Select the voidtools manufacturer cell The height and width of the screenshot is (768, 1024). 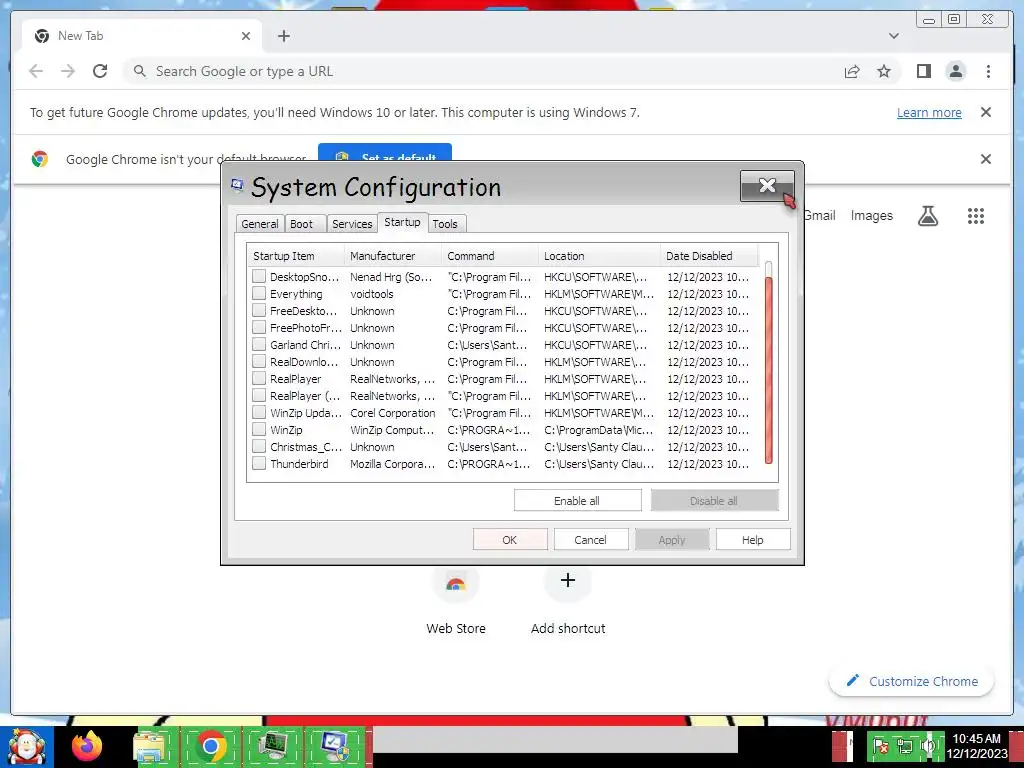372,294
